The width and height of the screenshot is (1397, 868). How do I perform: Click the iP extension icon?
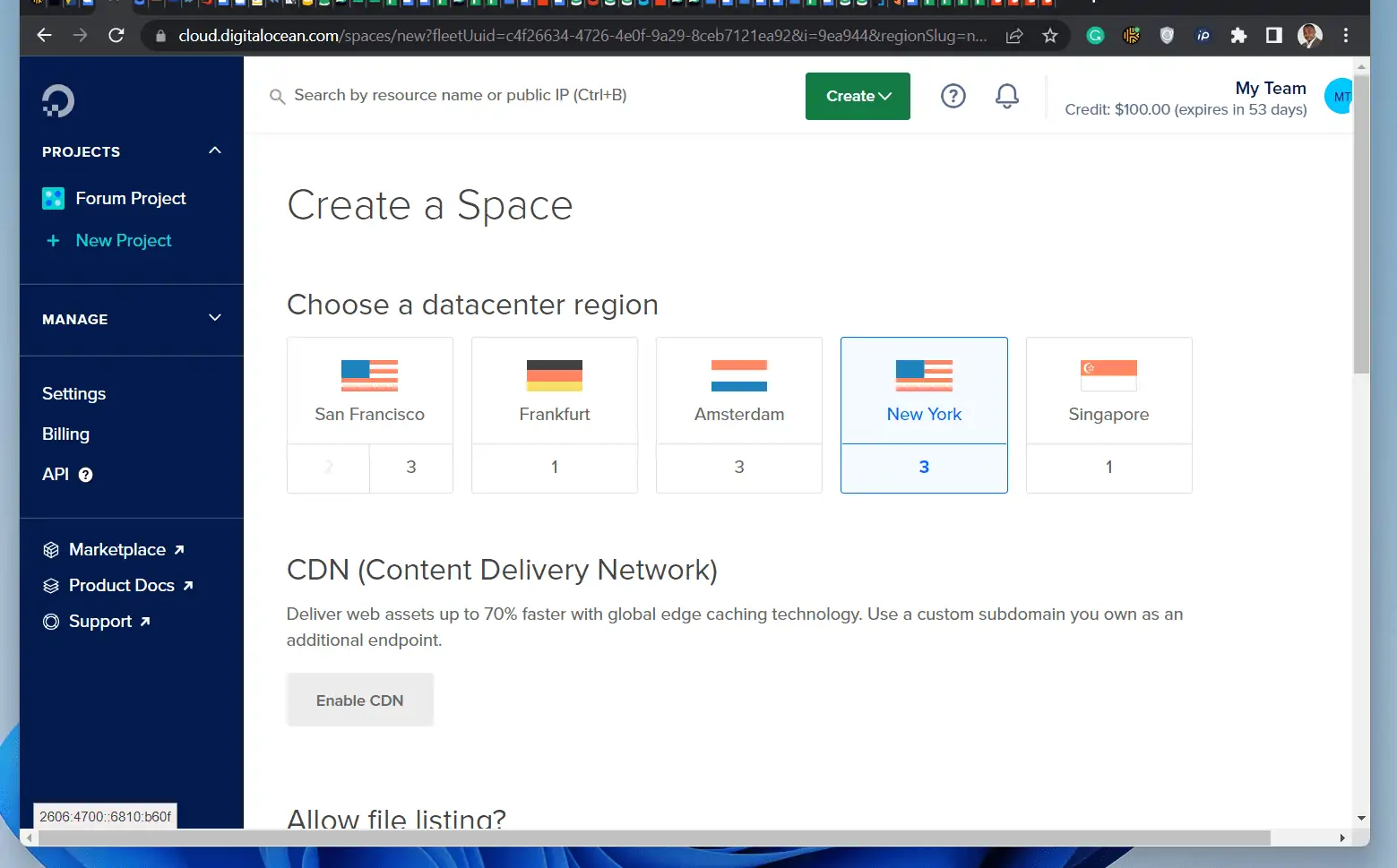(1203, 36)
